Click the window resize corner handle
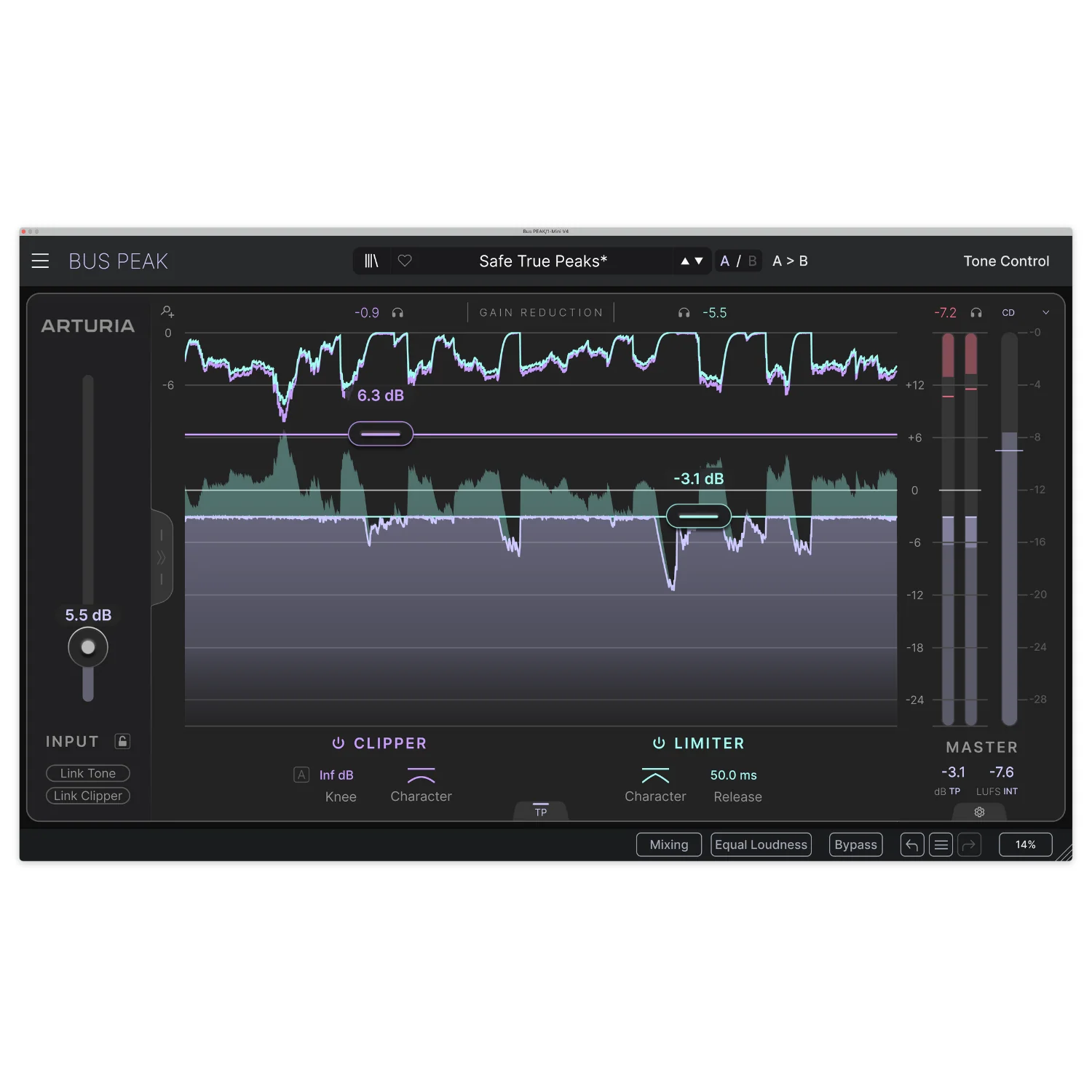This screenshot has width=1092, height=1092. pyautogui.click(x=1065, y=853)
